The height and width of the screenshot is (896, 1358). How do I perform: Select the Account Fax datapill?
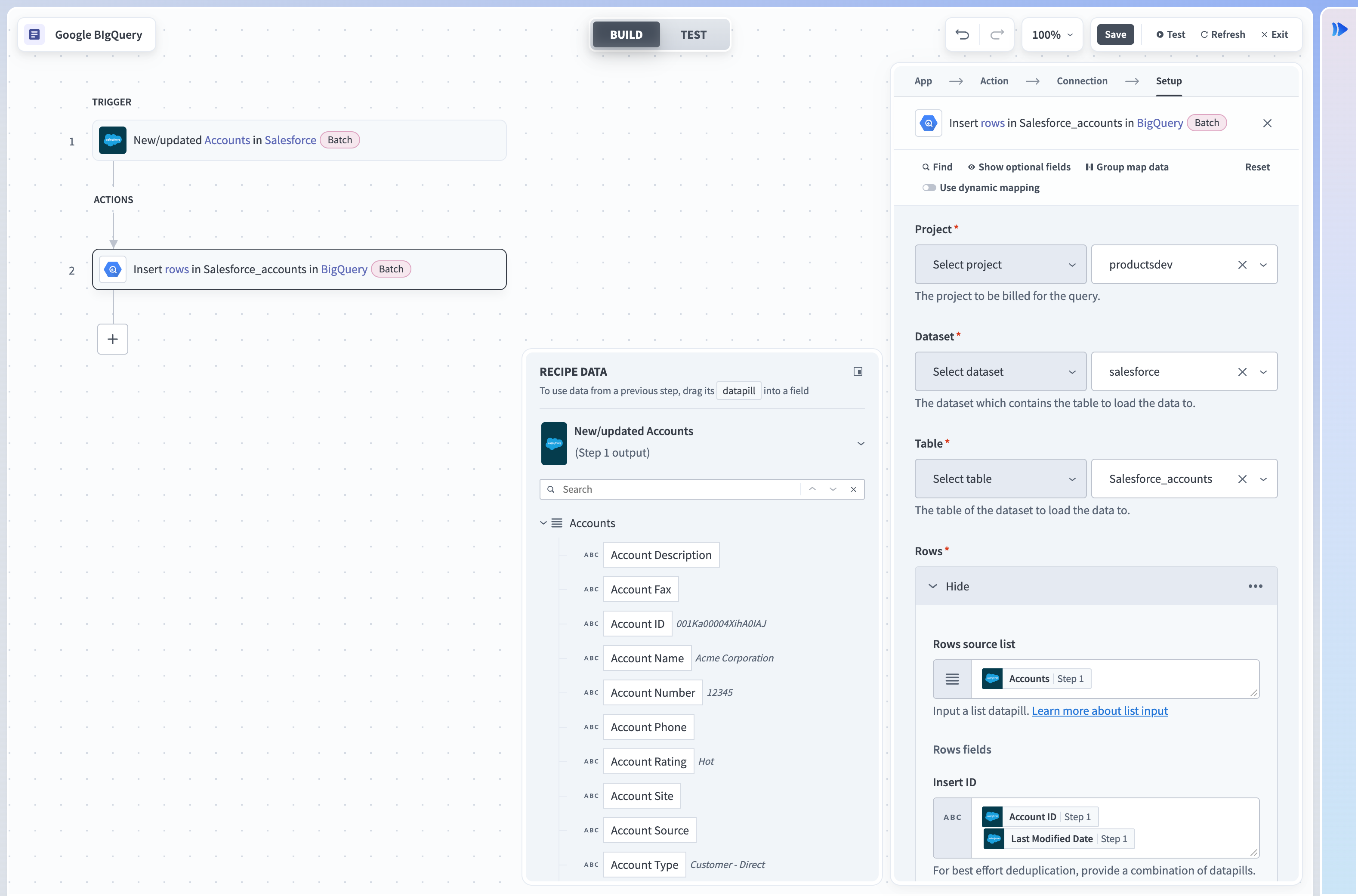(x=640, y=589)
